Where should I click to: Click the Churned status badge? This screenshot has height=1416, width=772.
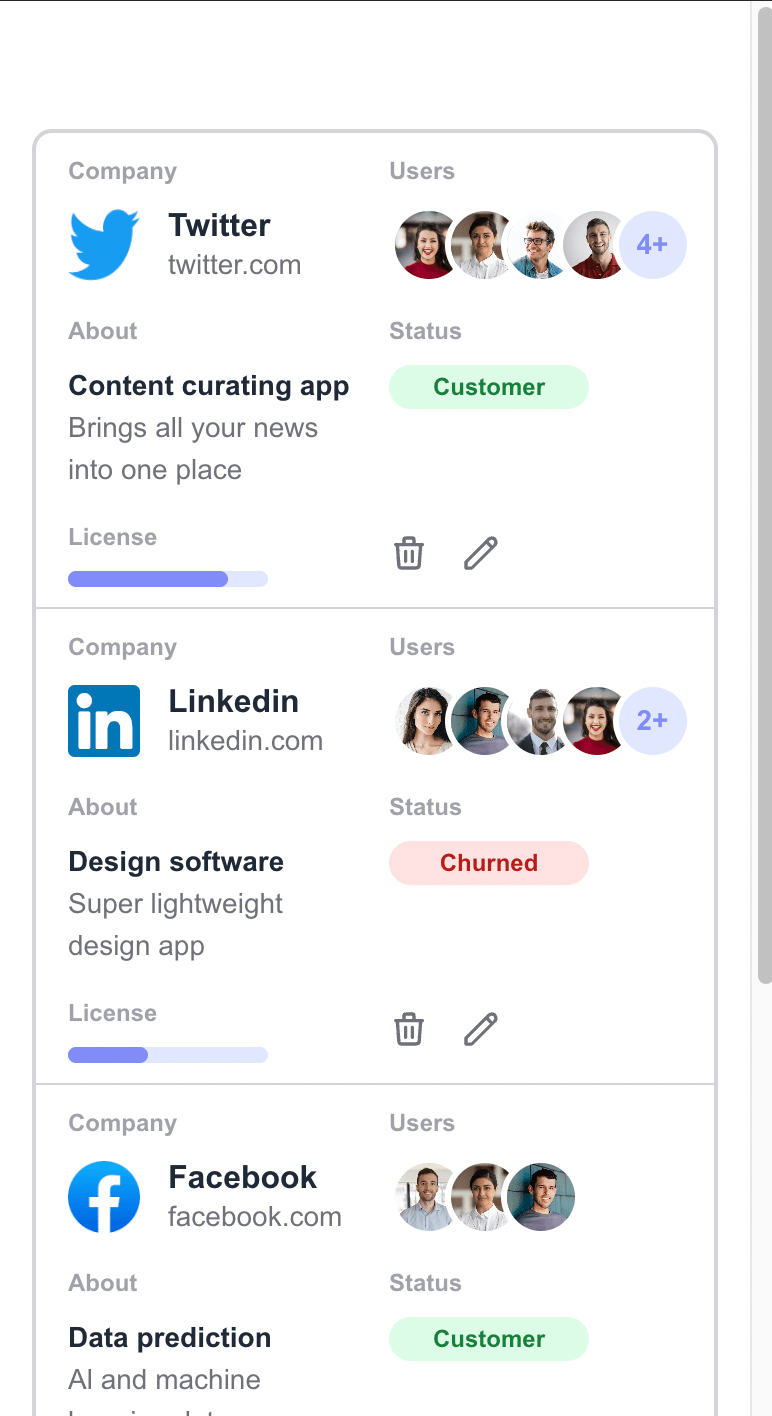click(489, 863)
